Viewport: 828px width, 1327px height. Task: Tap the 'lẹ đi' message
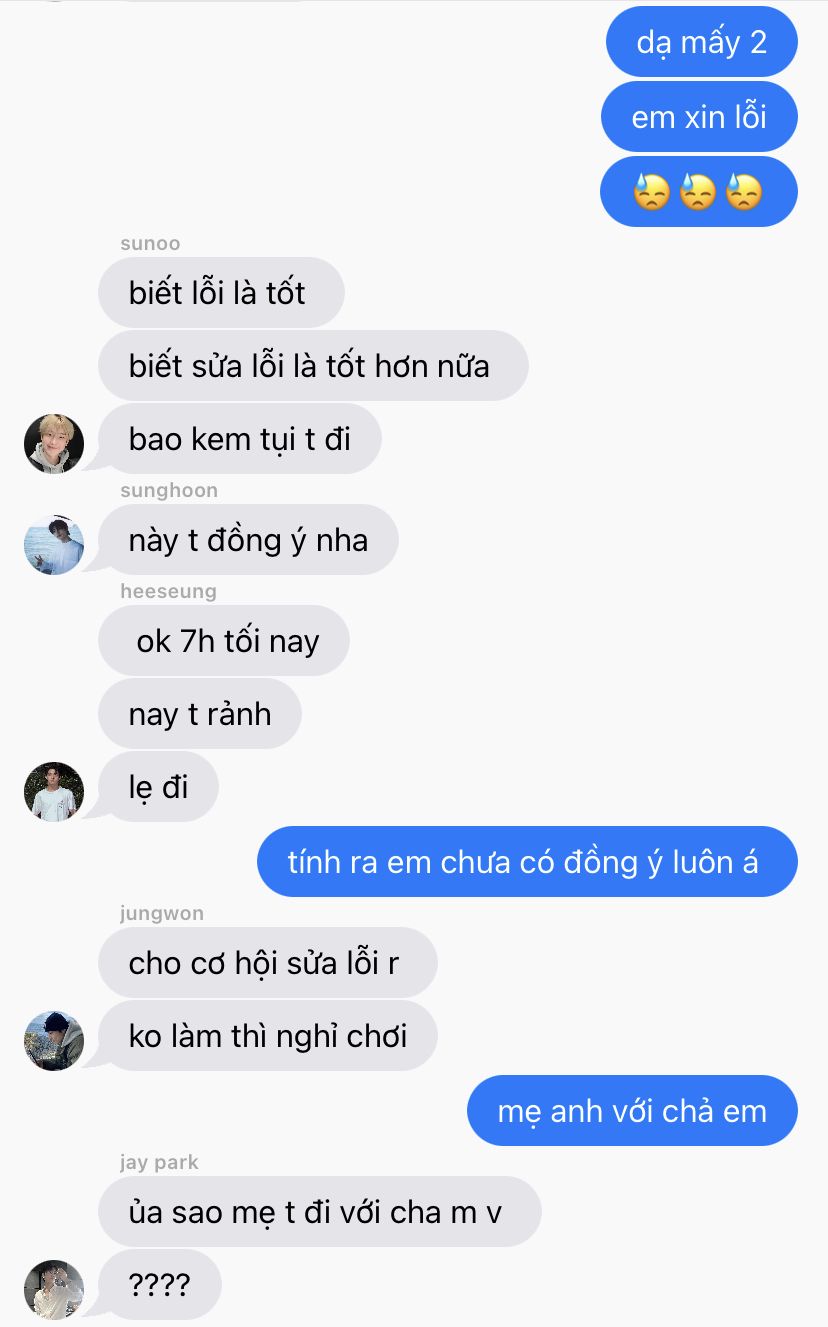coord(158,787)
